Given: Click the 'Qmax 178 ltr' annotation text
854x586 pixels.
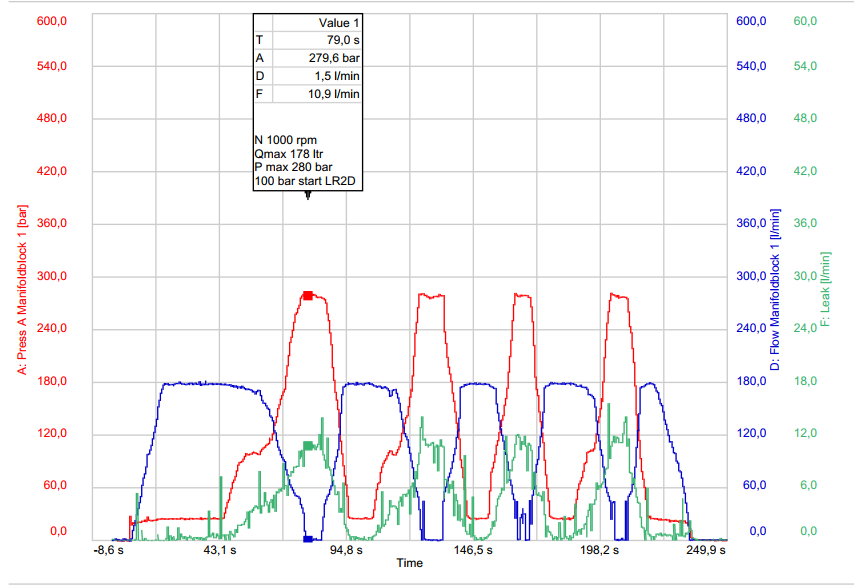Looking at the screenshot, I should pos(291,154).
